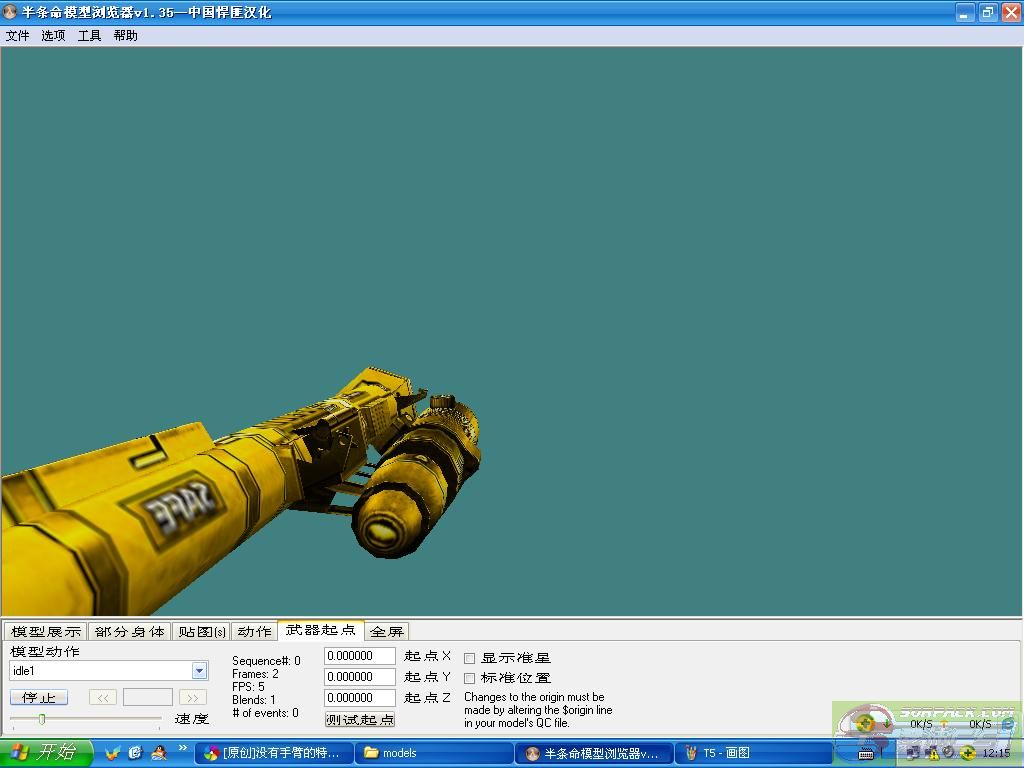1024x768 pixels.
Task: Open the 文件 menu
Action: [x=18, y=35]
